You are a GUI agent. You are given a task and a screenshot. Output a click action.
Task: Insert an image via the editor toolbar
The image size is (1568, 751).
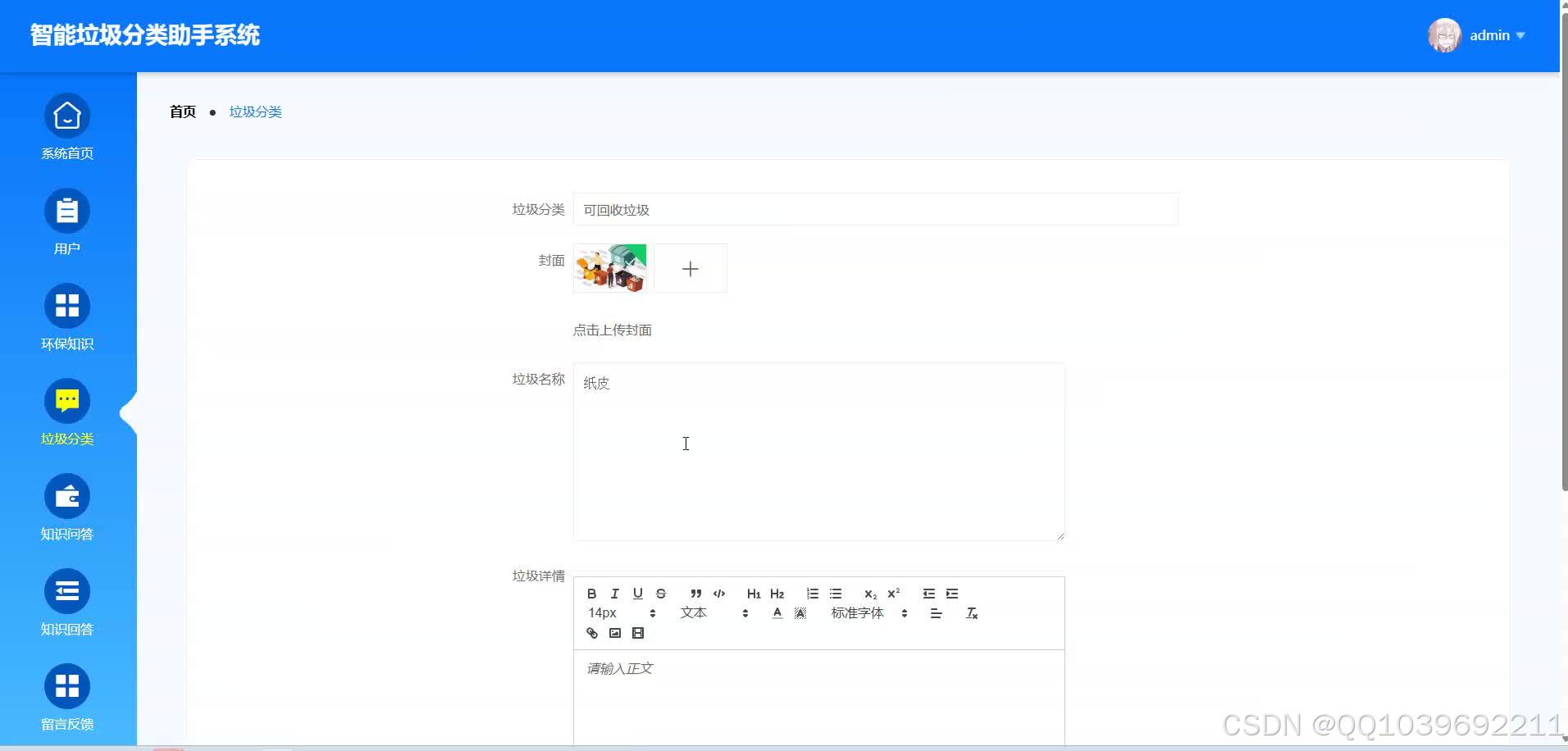[x=615, y=633]
